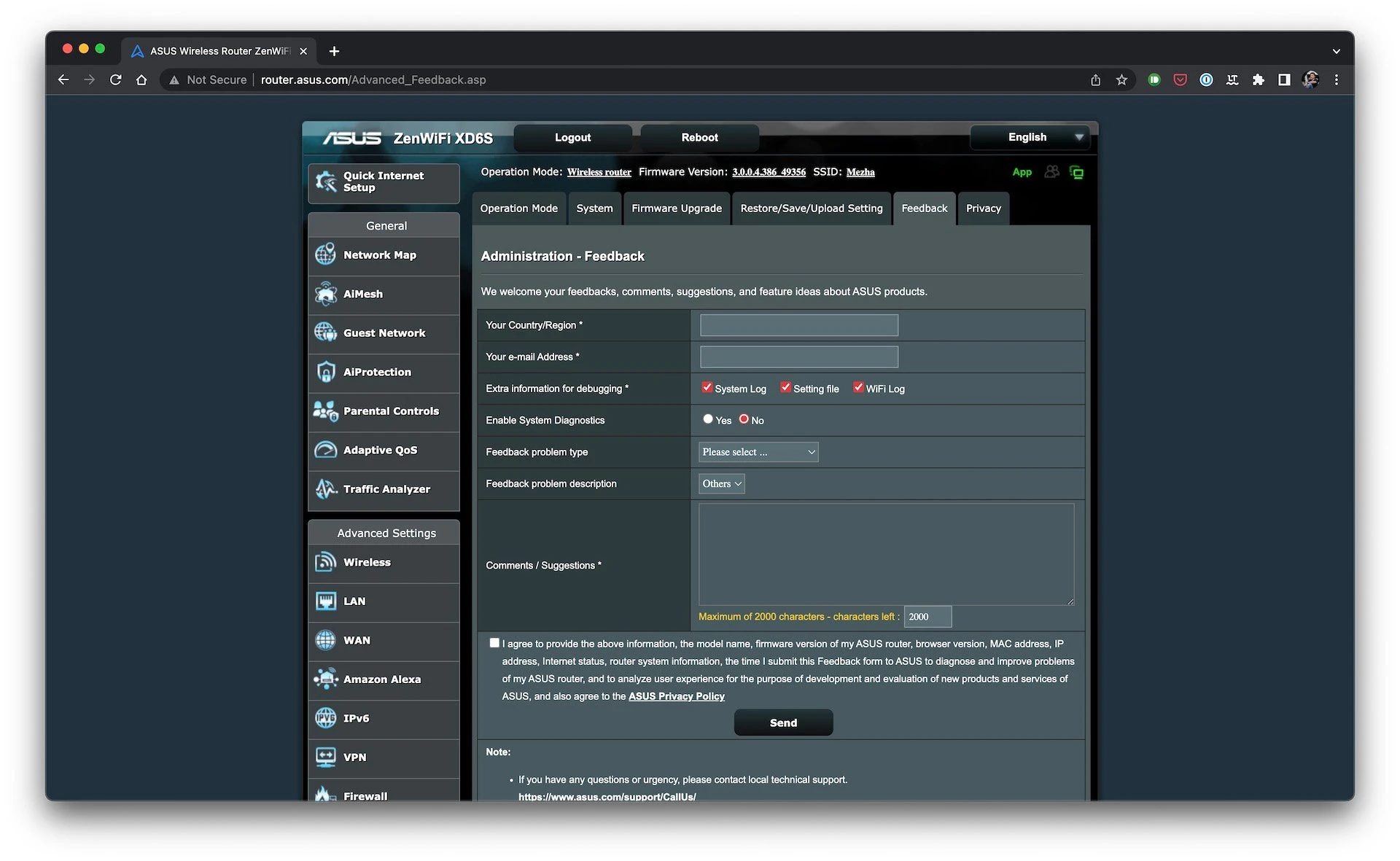This screenshot has height=861, width=1400.
Task: Open Quick Internet Setup icon
Action: [325, 182]
